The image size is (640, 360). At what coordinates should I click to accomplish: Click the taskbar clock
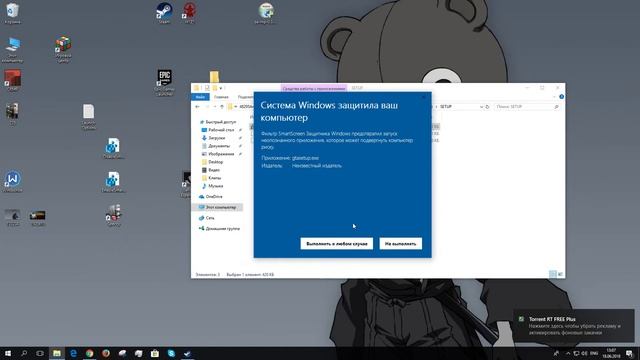coord(611,353)
